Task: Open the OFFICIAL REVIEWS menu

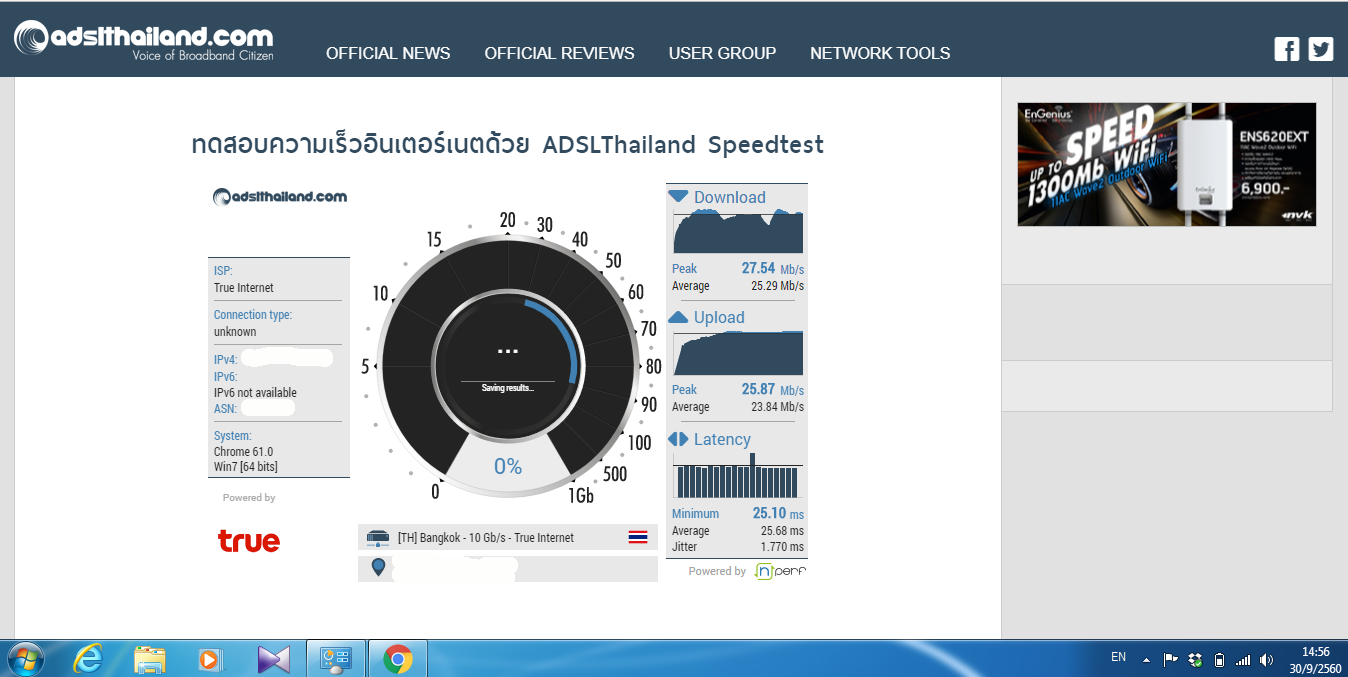Action: (559, 53)
